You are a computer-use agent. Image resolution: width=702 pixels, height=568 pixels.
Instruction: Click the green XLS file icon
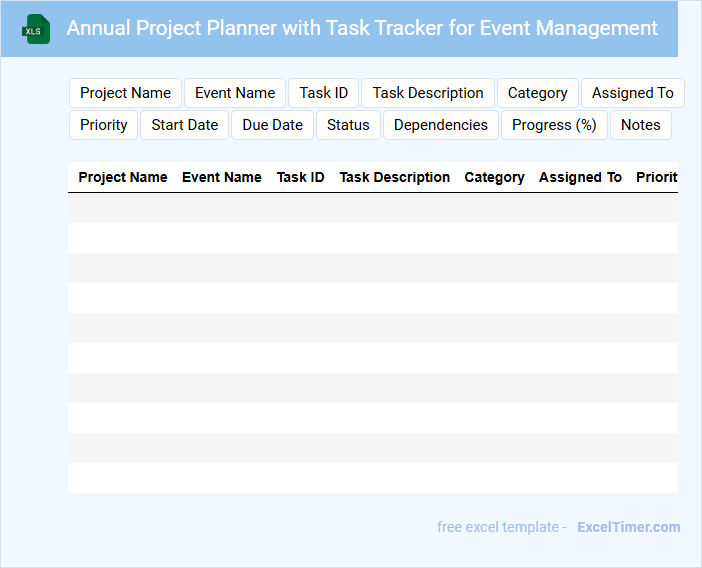tap(37, 29)
